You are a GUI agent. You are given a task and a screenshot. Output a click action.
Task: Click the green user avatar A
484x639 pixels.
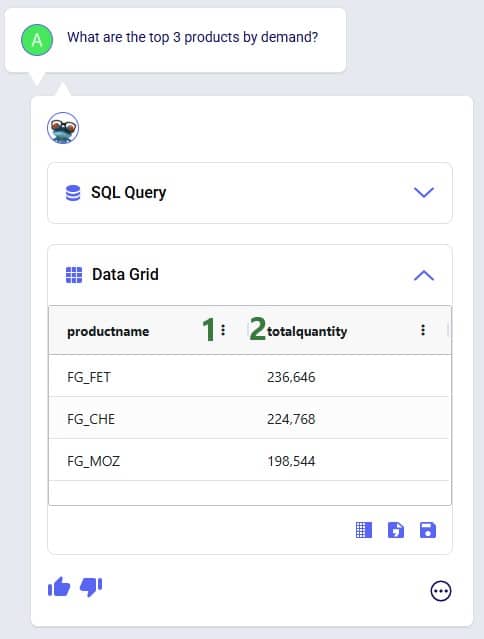[x=37, y=40]
